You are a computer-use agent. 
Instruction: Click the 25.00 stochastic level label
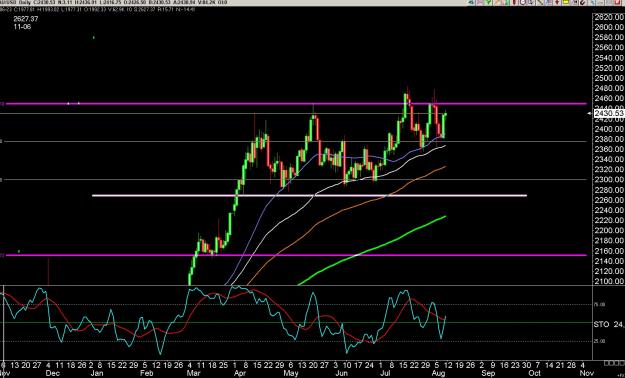[599, 341]
